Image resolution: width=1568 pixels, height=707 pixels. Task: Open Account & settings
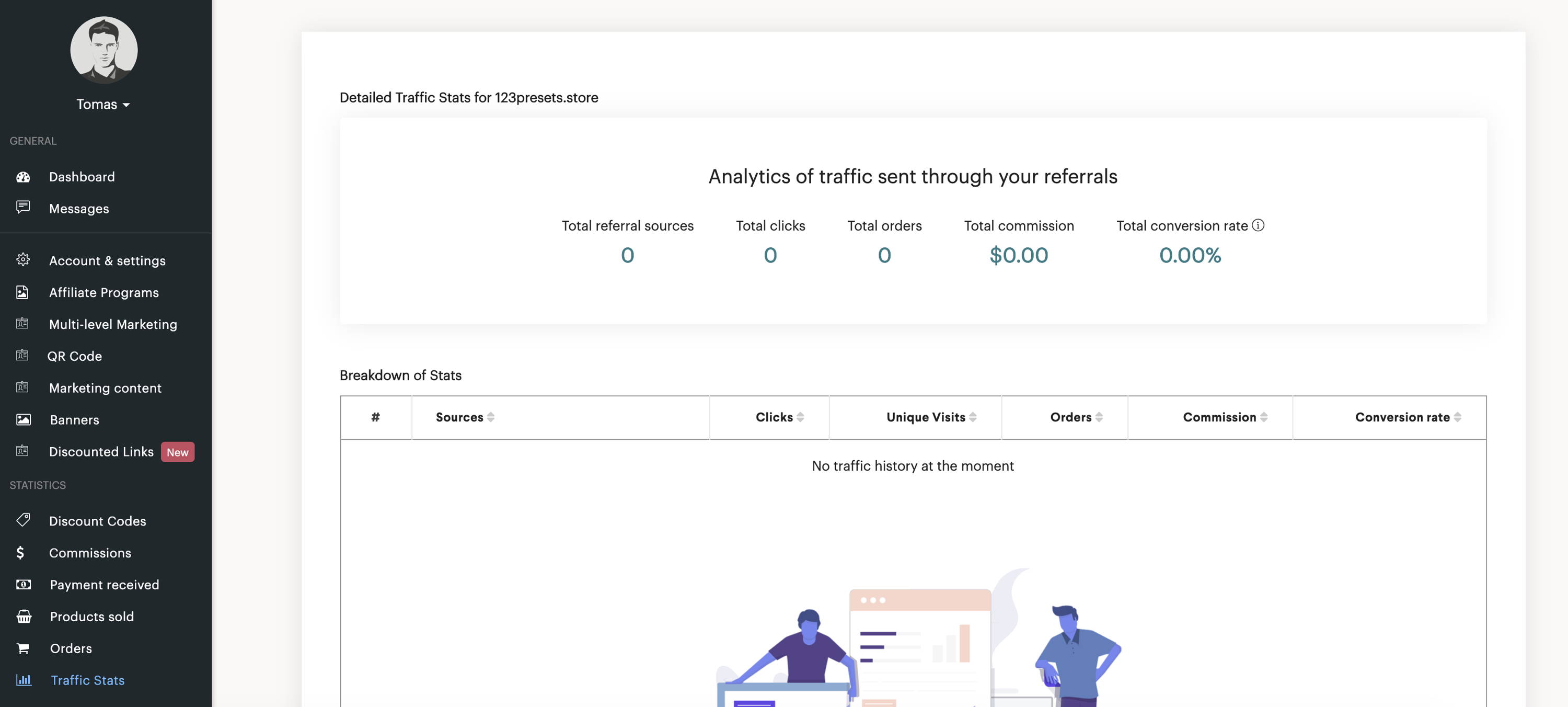point(107,260)
